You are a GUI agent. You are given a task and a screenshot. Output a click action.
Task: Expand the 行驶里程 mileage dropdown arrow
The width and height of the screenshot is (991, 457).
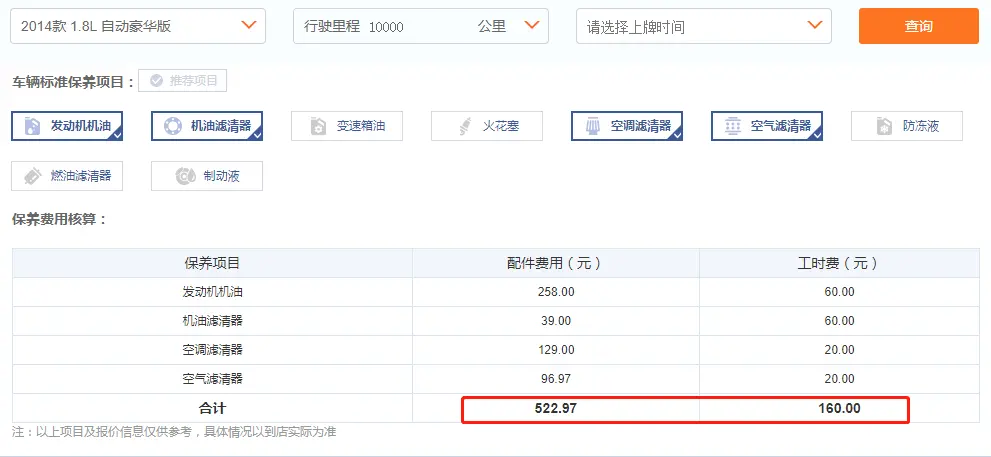click(531, 25)
